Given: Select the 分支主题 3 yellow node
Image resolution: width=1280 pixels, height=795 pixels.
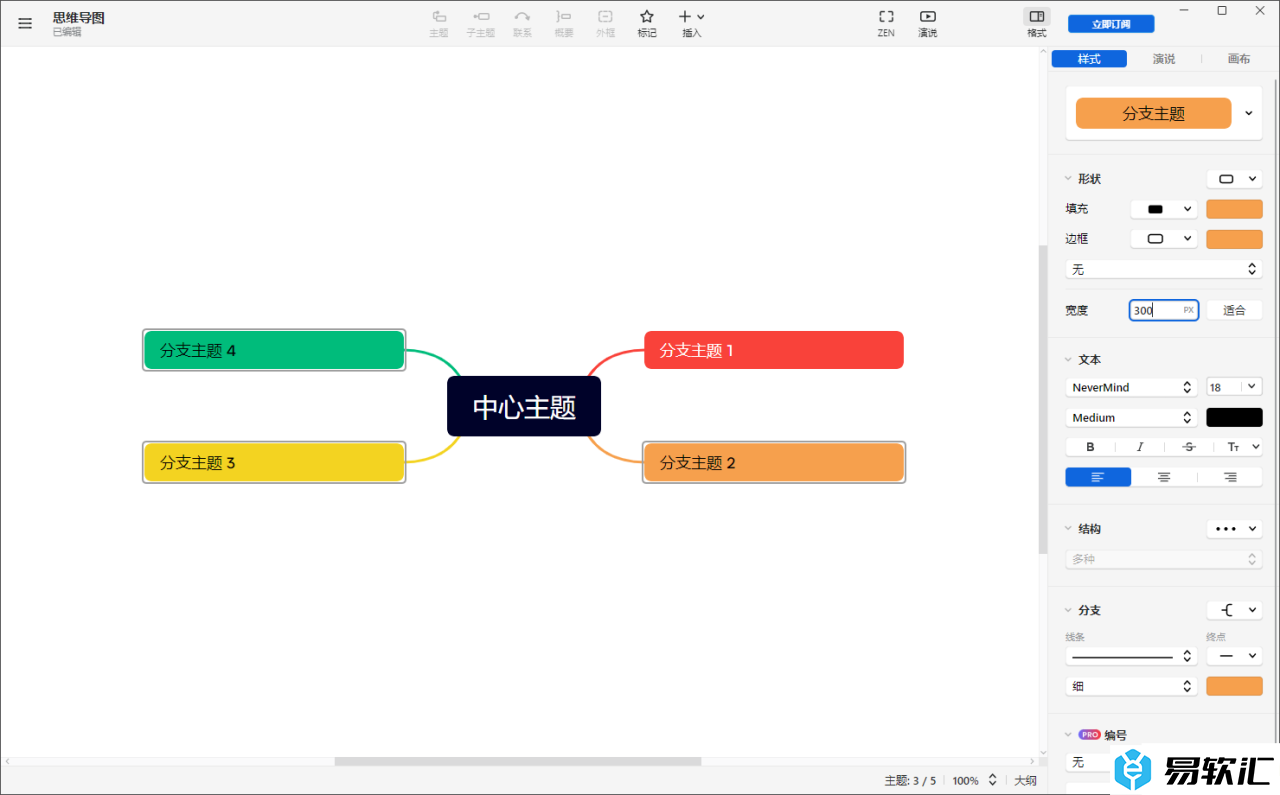Looking at the screenshot, I should (274, 462).
